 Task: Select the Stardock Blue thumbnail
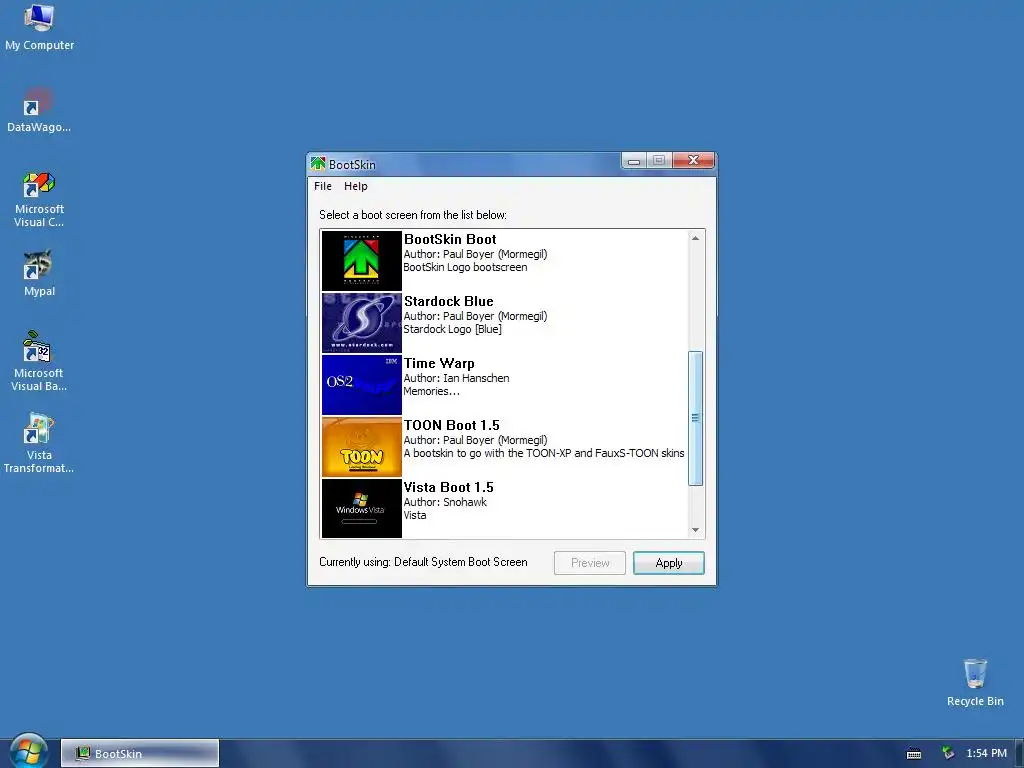(x=361, y=323)
